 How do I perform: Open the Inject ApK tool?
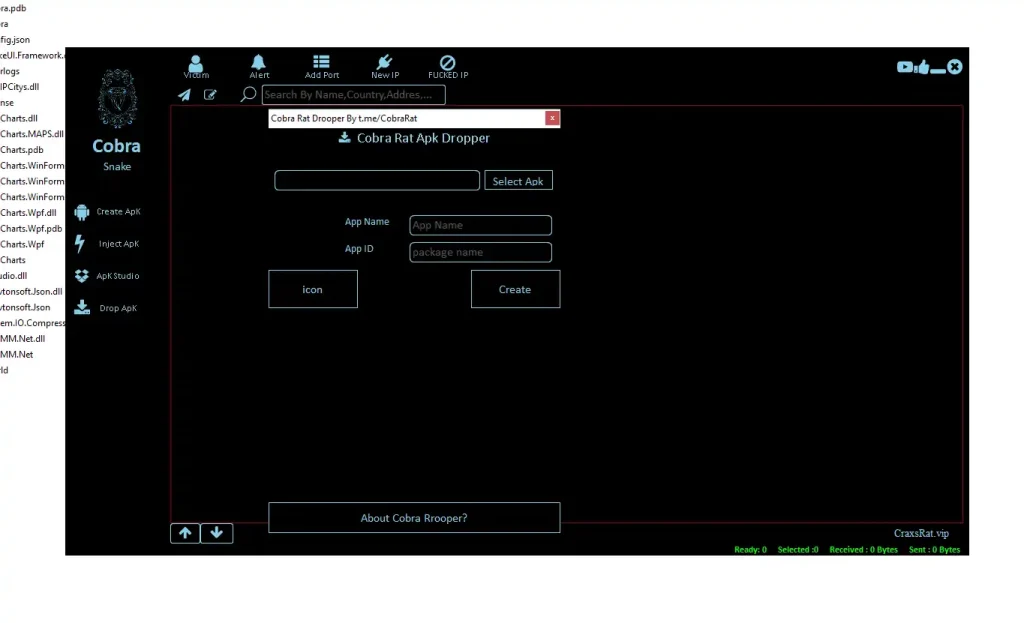tap(82, 243)
